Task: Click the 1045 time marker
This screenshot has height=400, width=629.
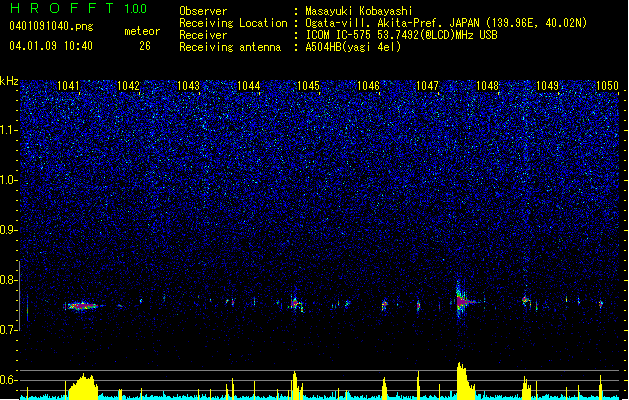Action: point(308,86)
